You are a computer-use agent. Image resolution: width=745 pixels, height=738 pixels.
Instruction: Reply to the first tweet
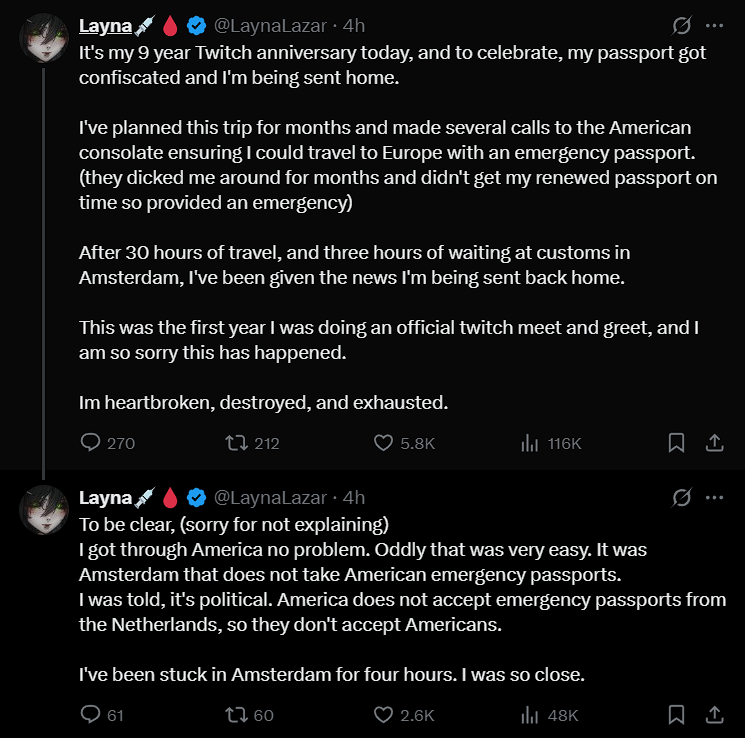(x=90, y=443)
